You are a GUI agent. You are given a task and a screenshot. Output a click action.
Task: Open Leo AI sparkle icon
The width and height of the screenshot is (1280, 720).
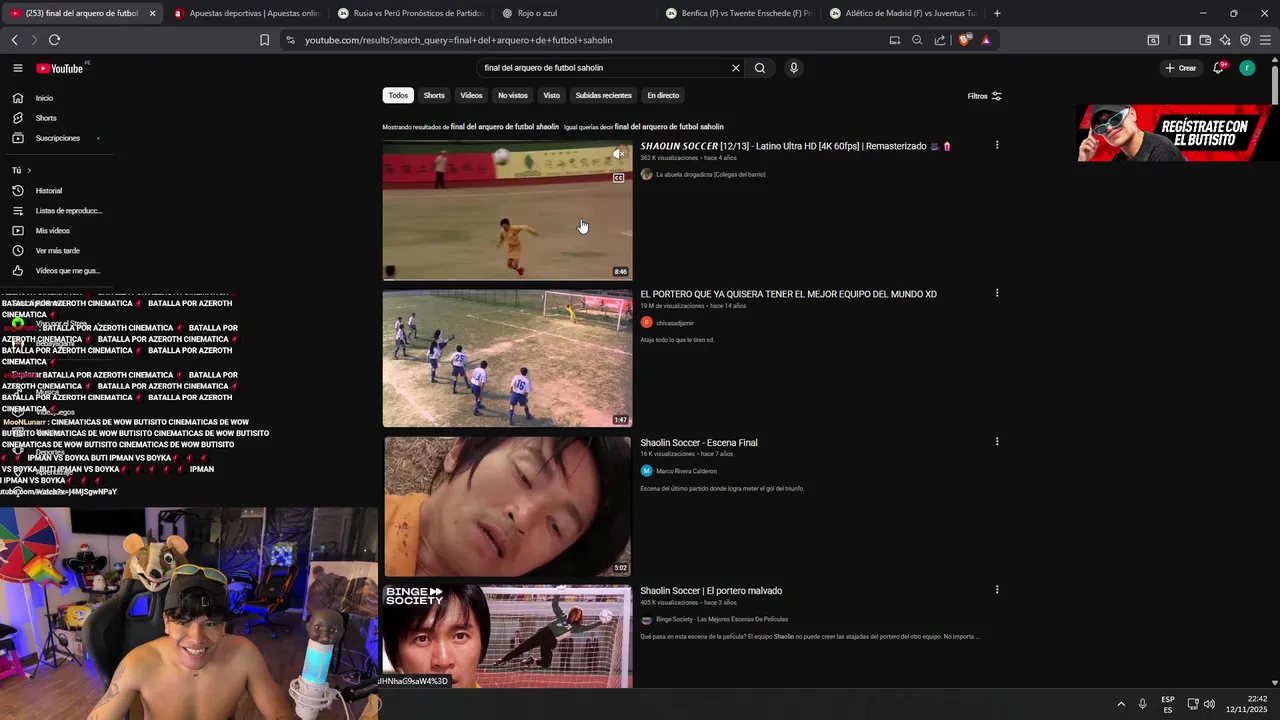(1225, 40)
